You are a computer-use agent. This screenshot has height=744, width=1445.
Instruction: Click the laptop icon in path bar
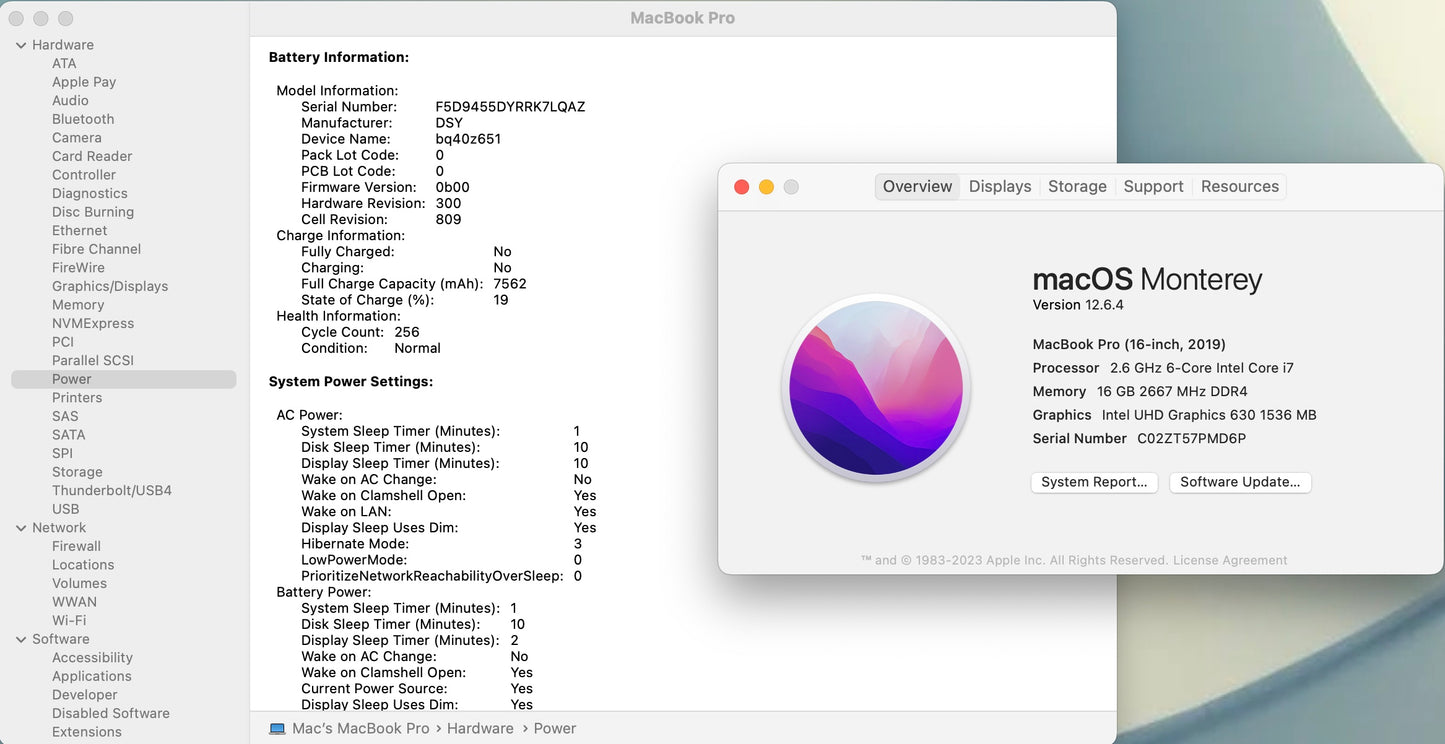pyautogui.click(x=278, y=729)
